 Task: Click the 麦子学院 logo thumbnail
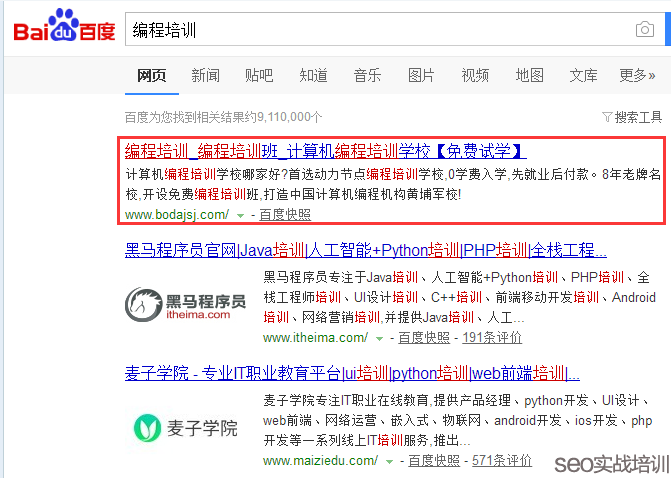tap(185, 428)
